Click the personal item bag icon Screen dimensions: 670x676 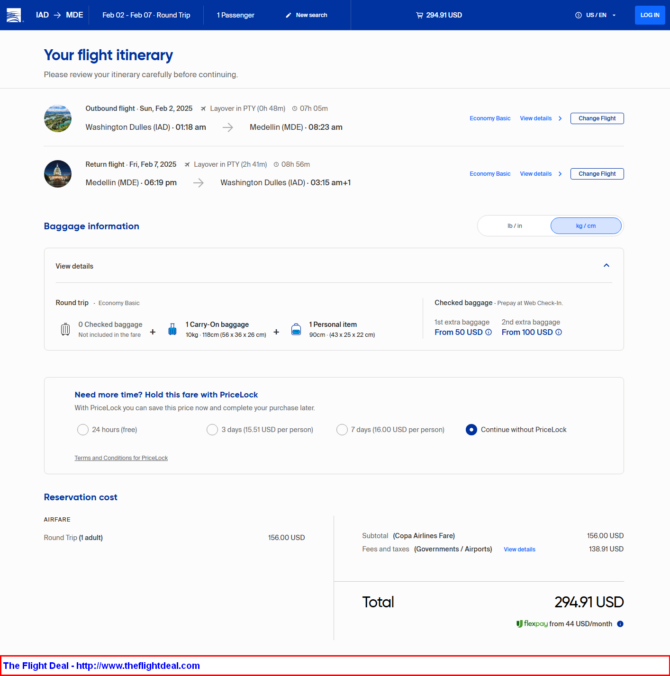point(296,329)
